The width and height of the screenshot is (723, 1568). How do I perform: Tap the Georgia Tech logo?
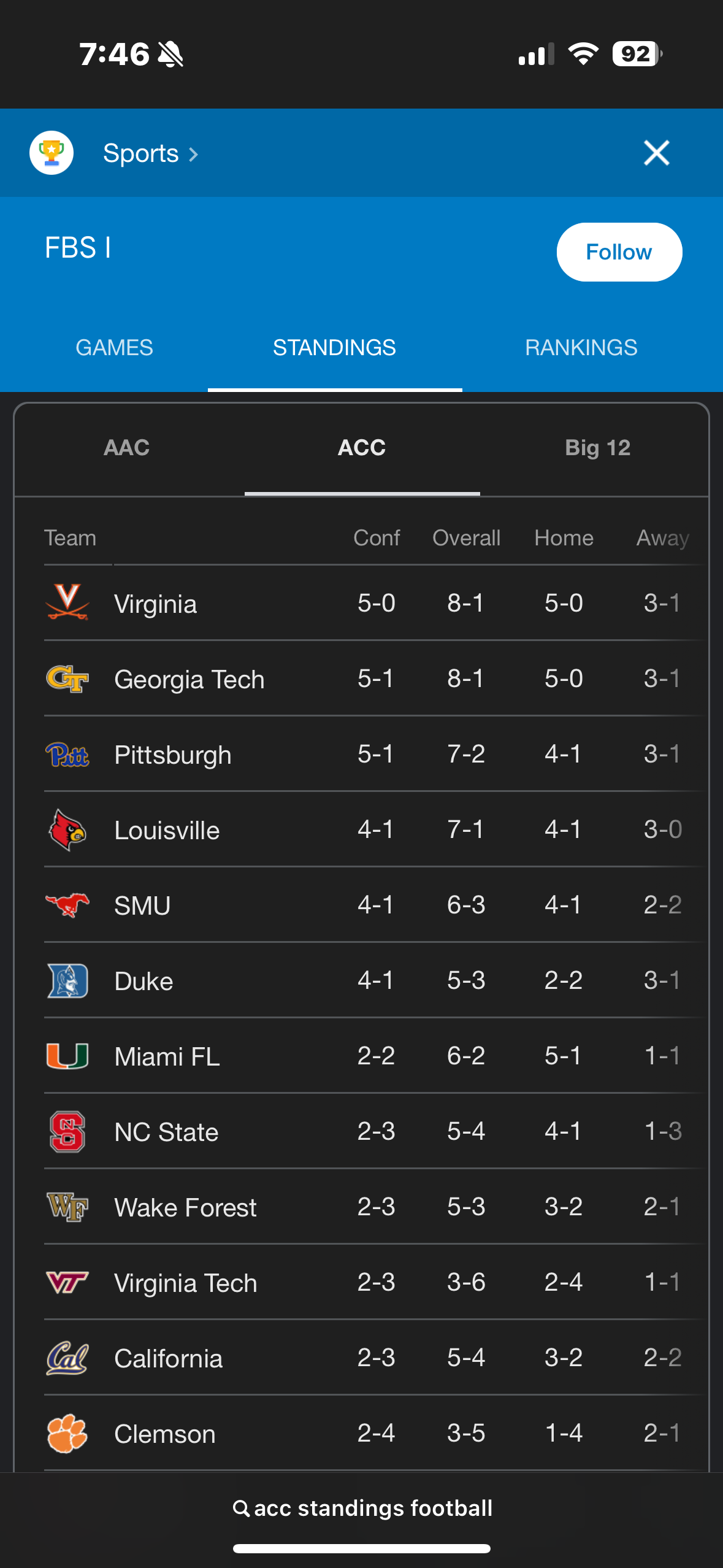click(67, 678)
